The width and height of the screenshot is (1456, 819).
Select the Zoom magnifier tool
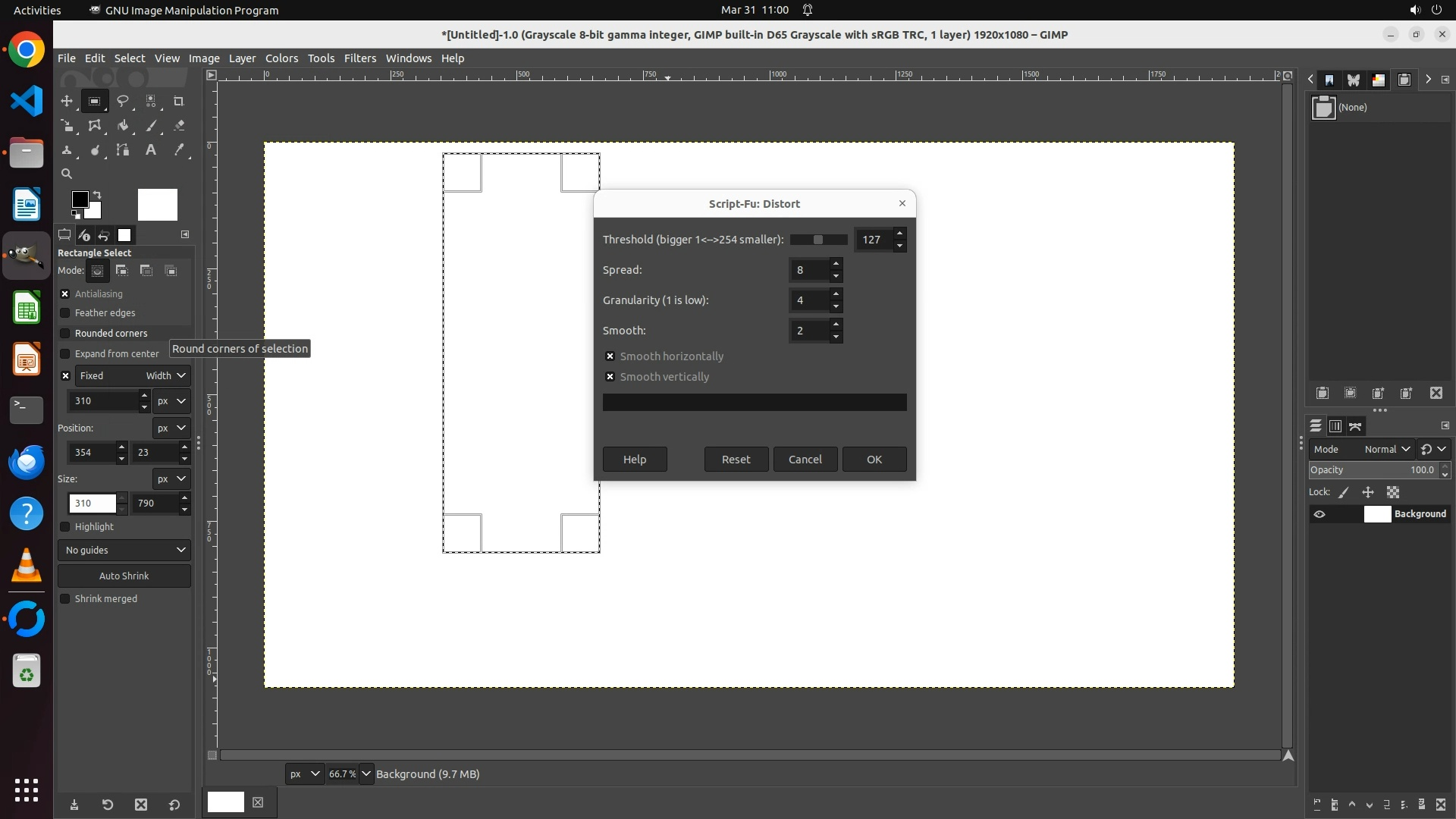pyautogui.click(x=67, y=174)
